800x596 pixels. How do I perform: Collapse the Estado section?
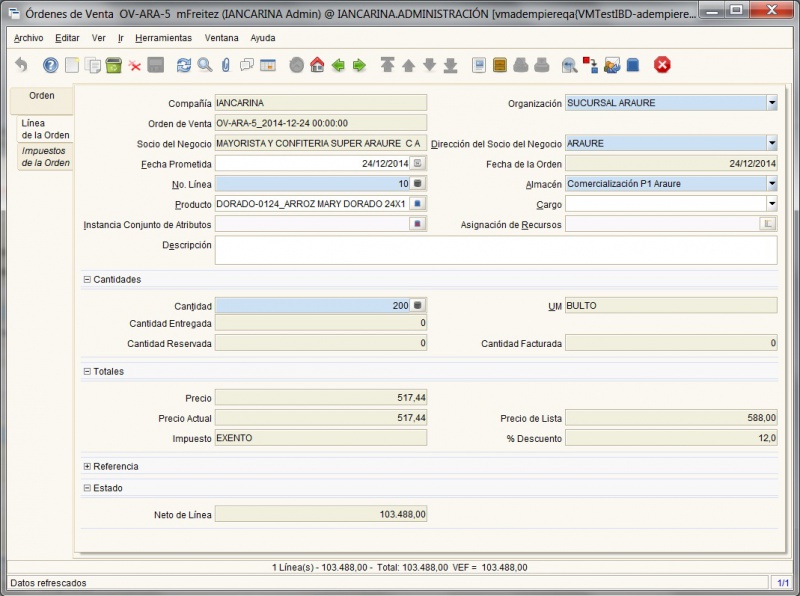tap(87, 488)
